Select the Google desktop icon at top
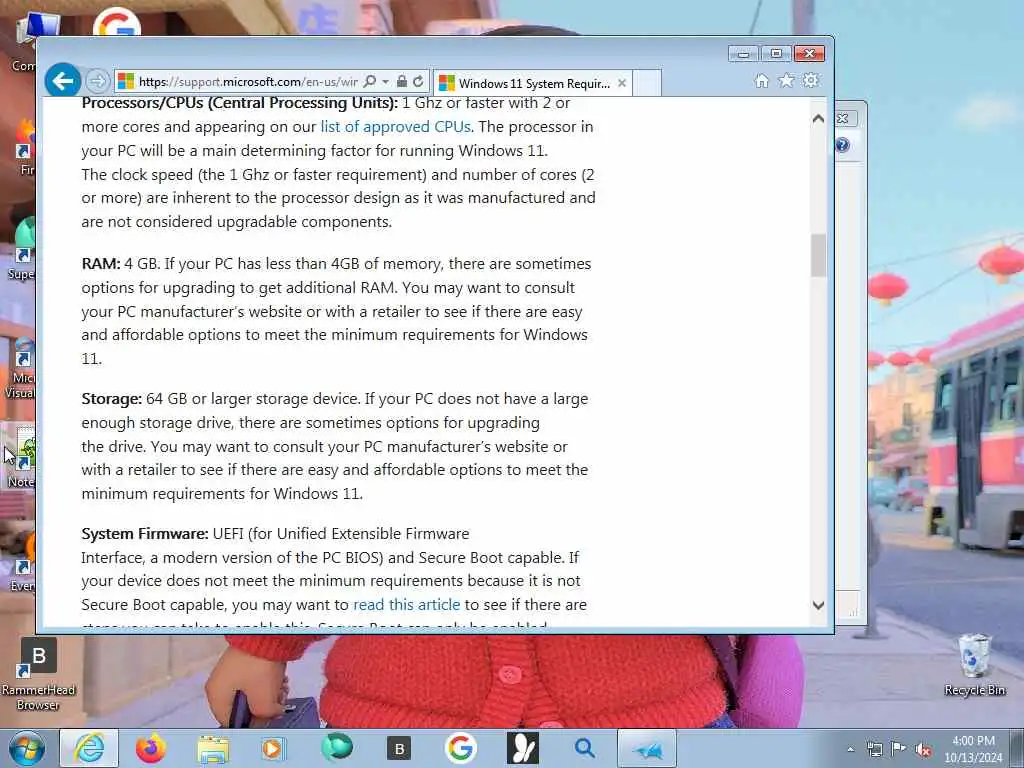 [118, 22]
